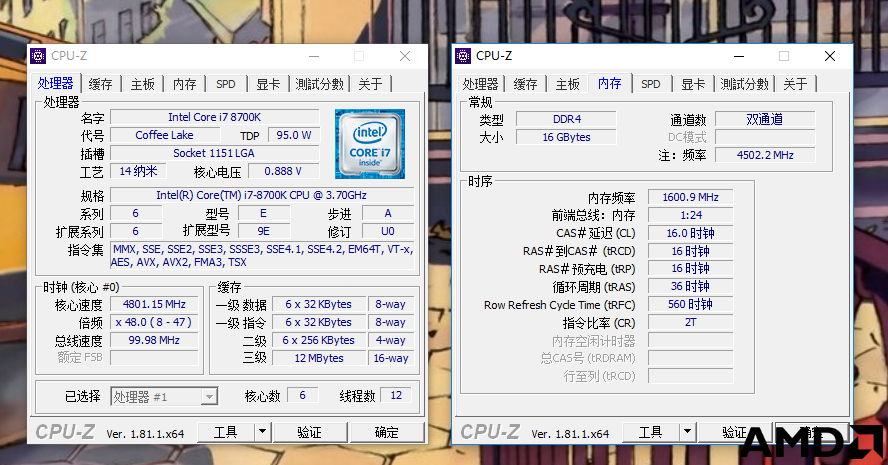Open the 关于 tab in the left CPU-Z window

(x=370, y=84)
